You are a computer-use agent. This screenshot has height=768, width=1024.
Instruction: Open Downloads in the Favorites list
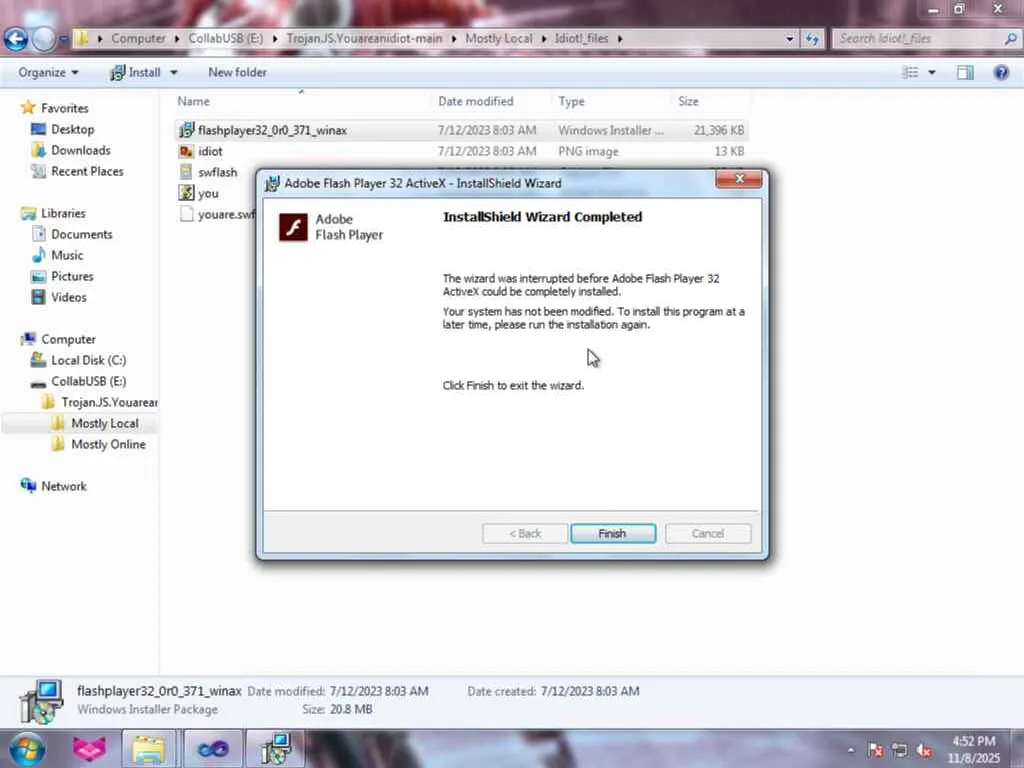pyautogui.click(x=80, y=150)
